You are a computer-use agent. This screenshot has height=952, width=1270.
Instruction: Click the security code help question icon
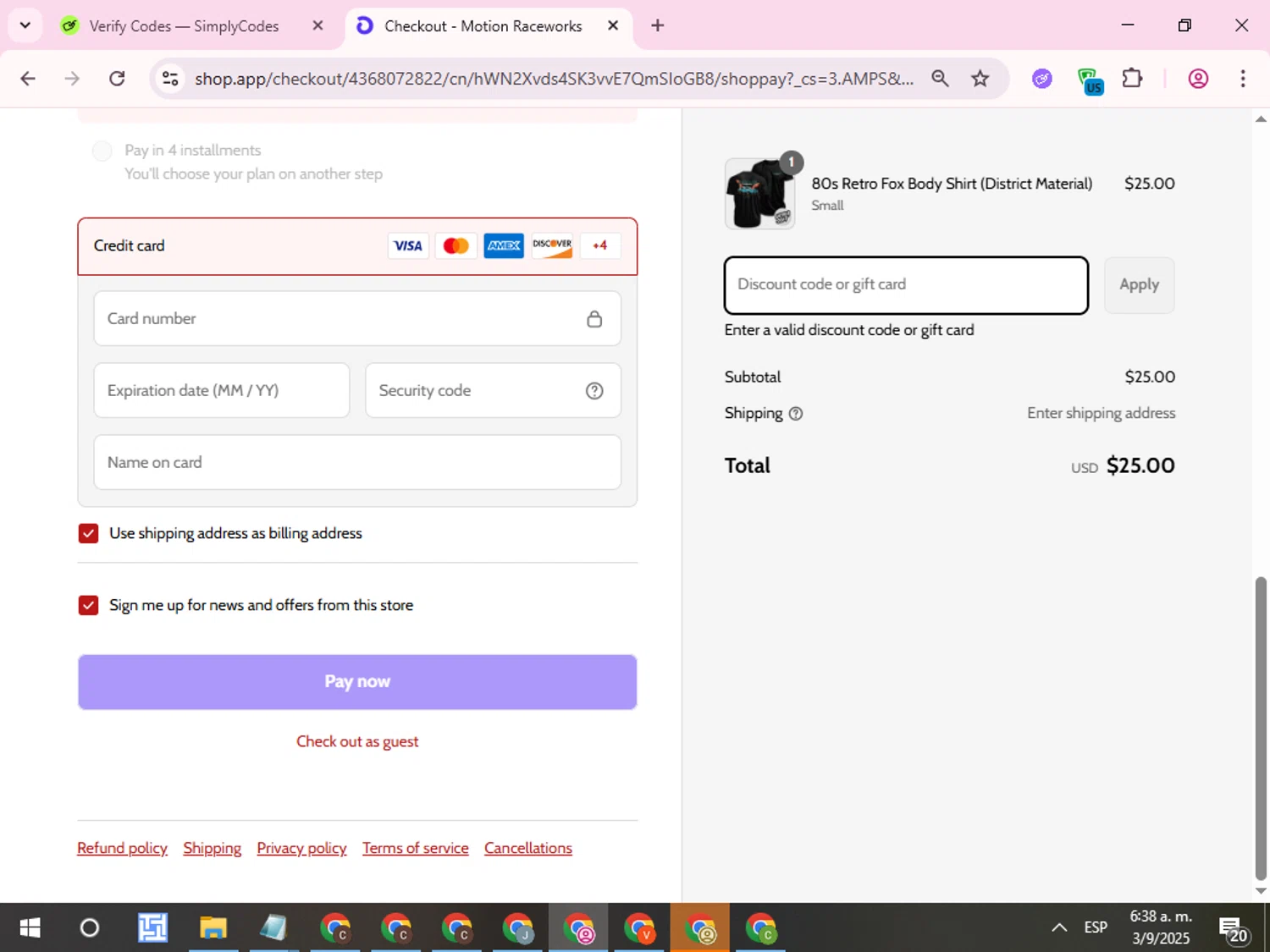click(594, 391)
